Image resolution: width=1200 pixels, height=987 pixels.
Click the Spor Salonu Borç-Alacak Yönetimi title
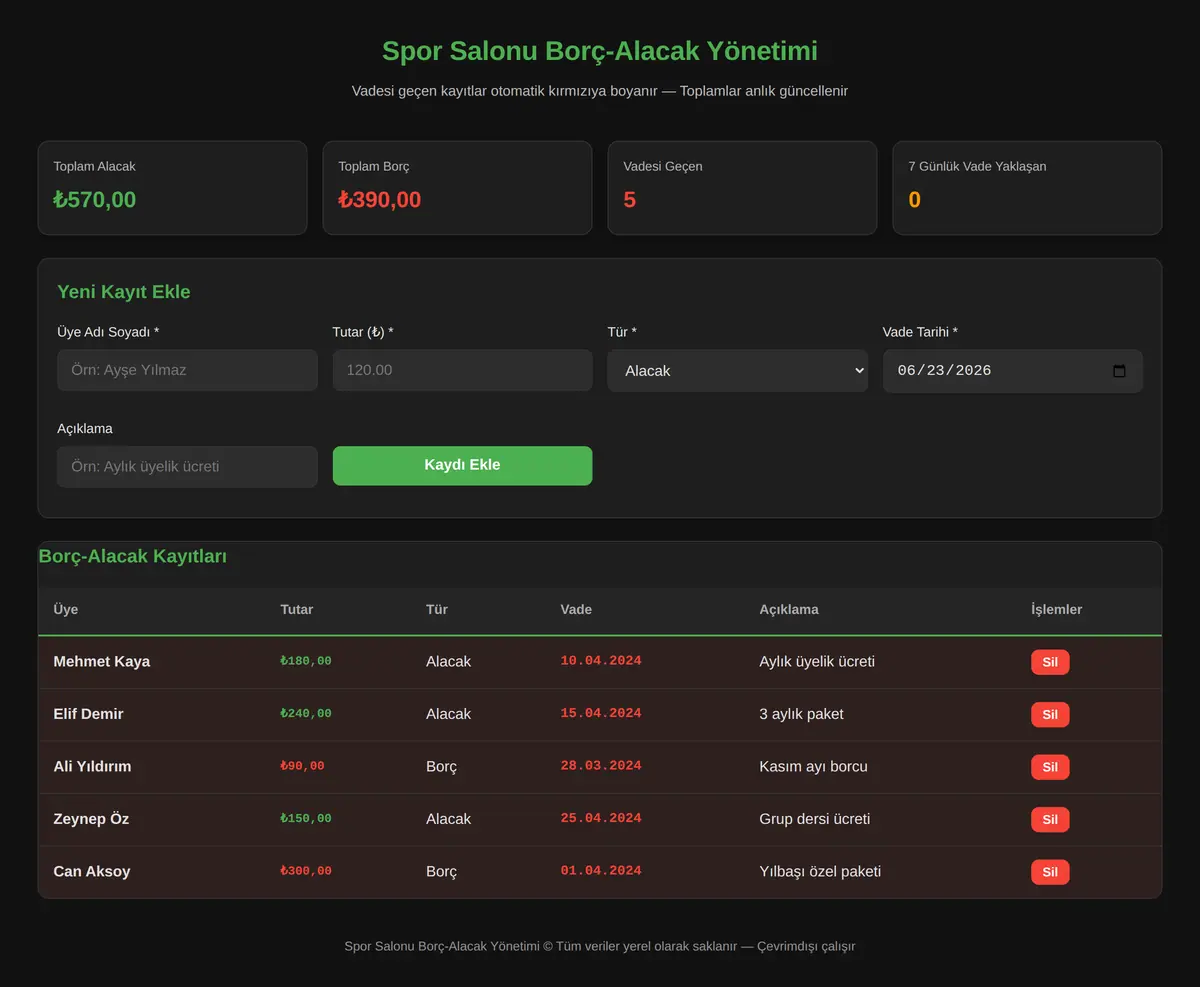(x=600, y=51)
